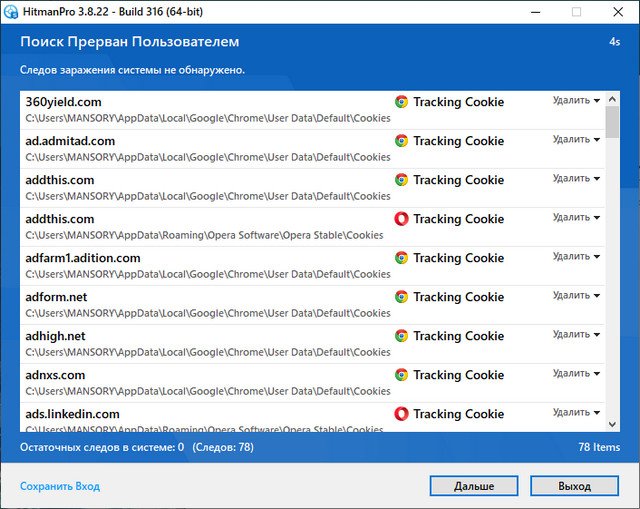Viewport: 640px width, 509px height.
Task: Click scrollbar up arrow of results list
Action: [612, 99]
